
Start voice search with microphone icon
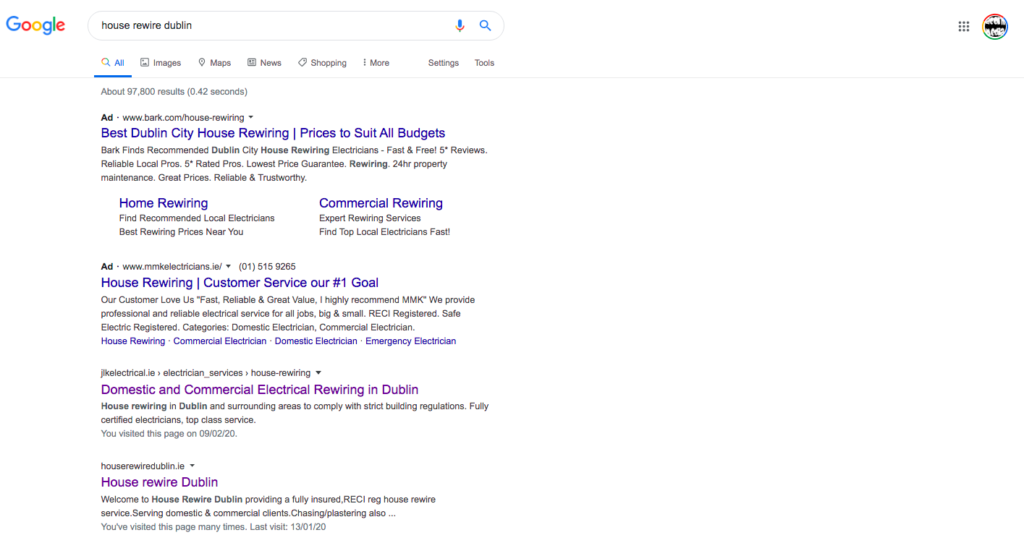[460, 25]
